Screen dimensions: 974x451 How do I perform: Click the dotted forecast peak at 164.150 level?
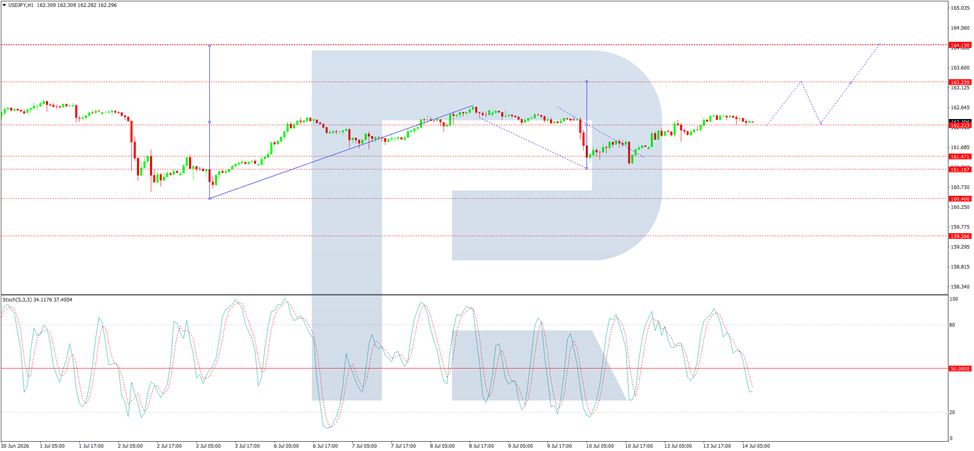(x=880, y=45)
